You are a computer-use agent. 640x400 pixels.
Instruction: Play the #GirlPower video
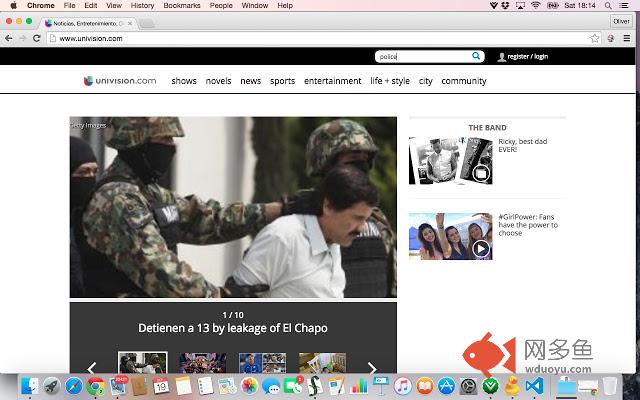point(481,248)
